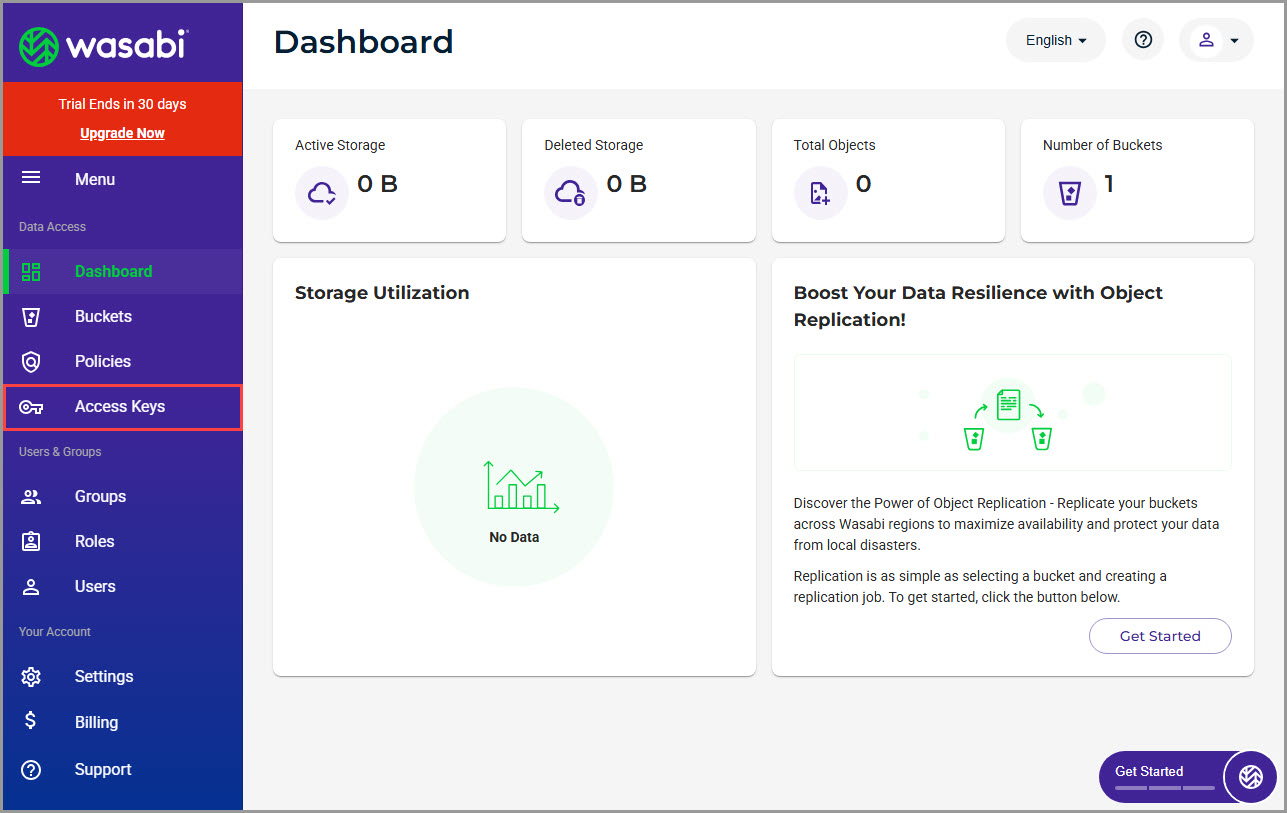Viewport: 1287px width, 813px height.
Task: Open the purple Get Started floating widget
Action: [x=1187, y=777]
